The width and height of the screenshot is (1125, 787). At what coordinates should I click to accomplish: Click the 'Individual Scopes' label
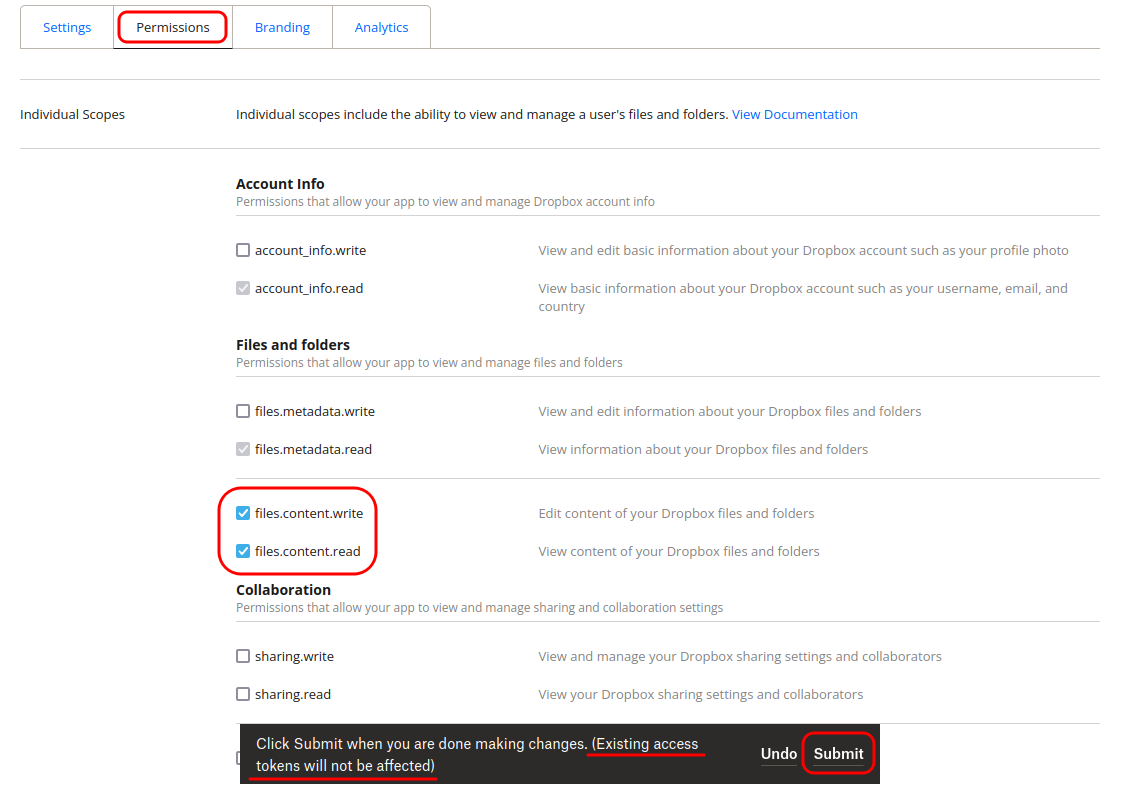(72, 114)
